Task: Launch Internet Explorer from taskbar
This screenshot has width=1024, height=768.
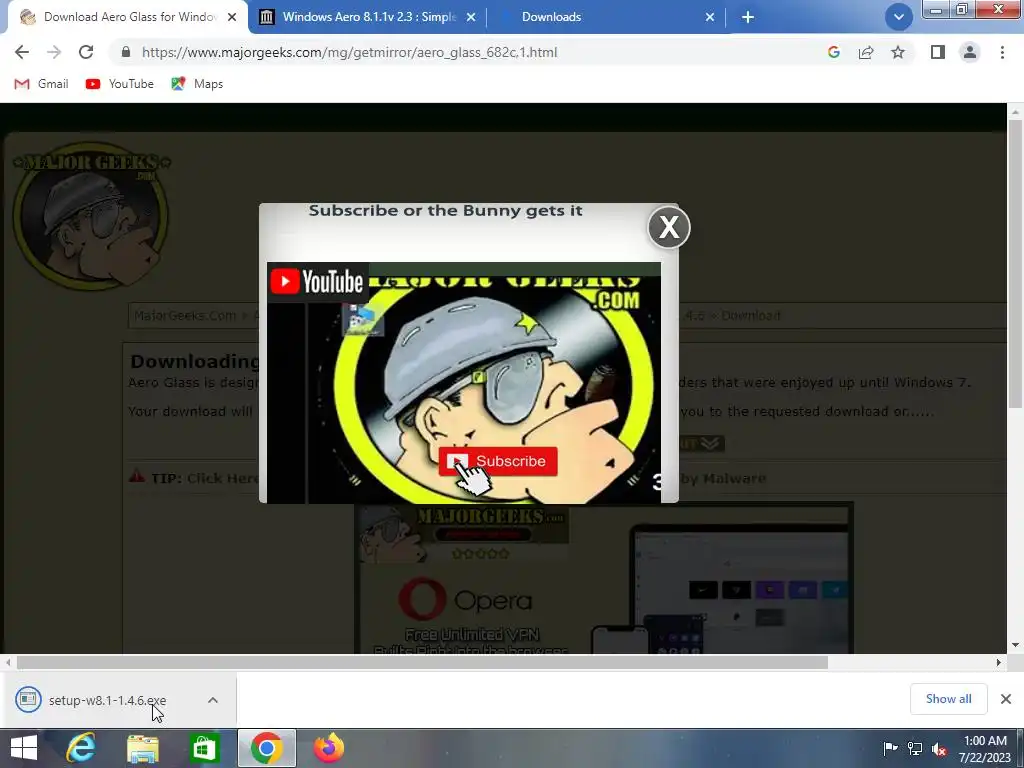Action: click(81, 748)
